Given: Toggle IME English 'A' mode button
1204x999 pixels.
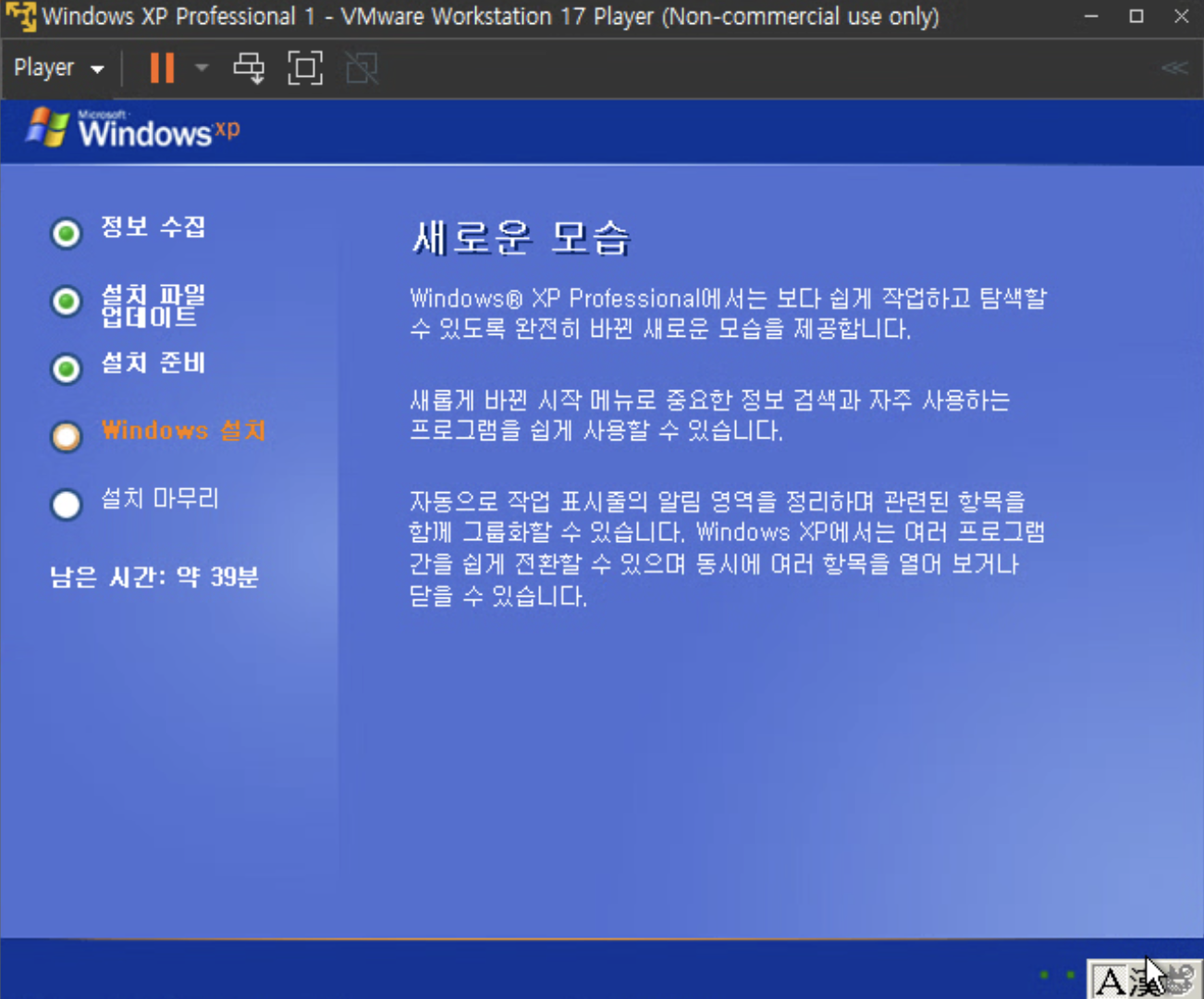Looking at the screenshot, I should pos(1109,980).
